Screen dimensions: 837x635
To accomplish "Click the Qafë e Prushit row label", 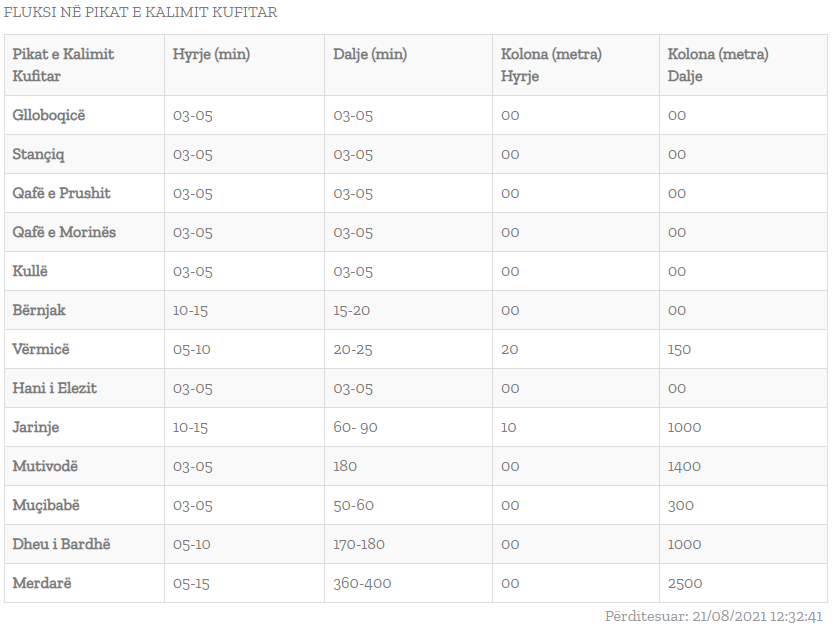I will [61, 193].
